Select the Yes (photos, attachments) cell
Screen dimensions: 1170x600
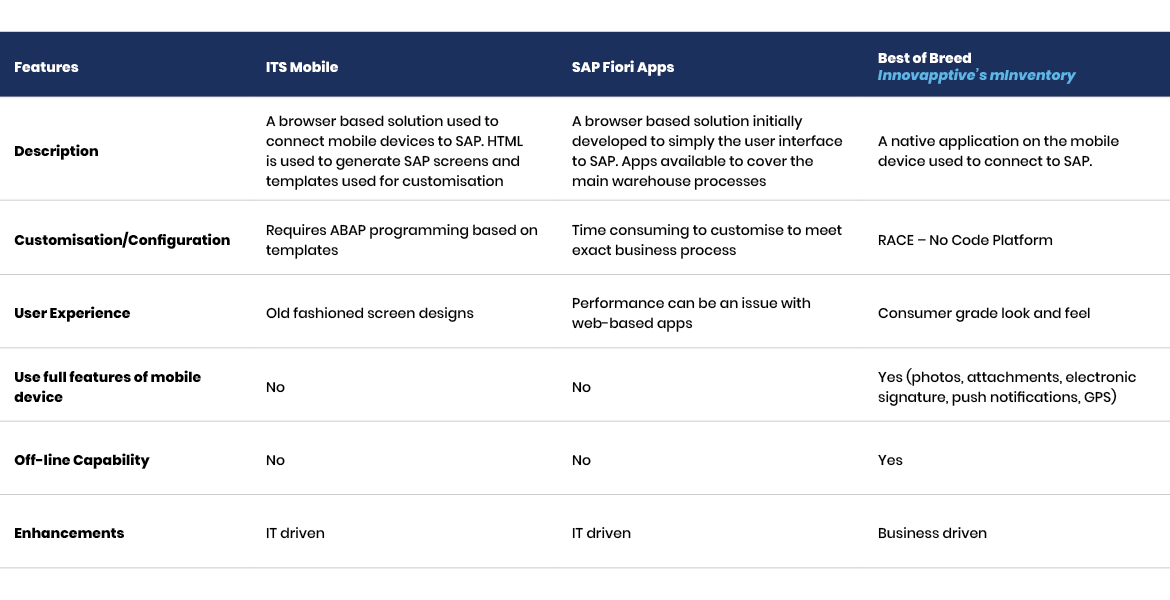pos(1007,387)
